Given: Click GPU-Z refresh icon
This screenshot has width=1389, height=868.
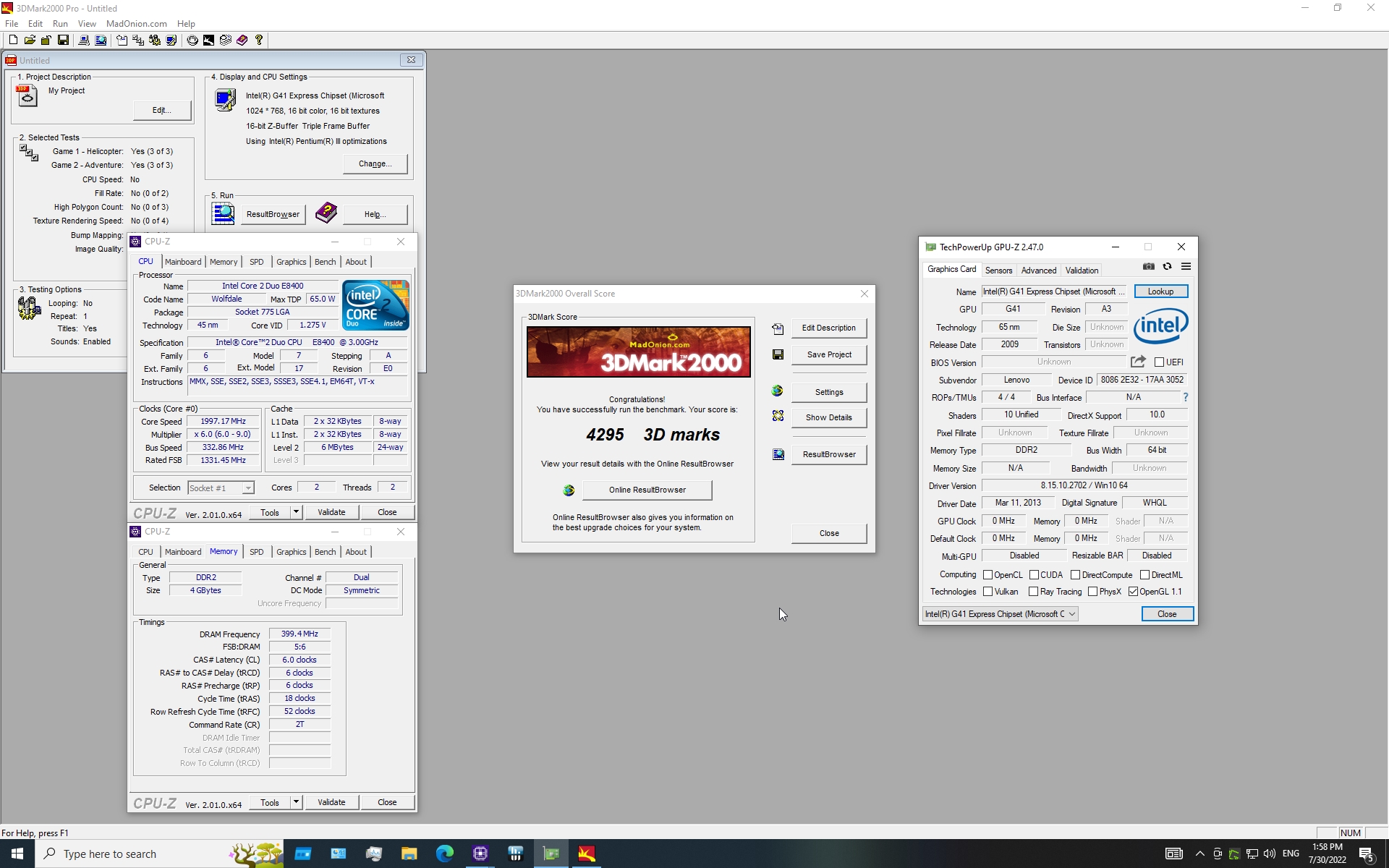Looking at the screenshot, I should pos(1167,267).
